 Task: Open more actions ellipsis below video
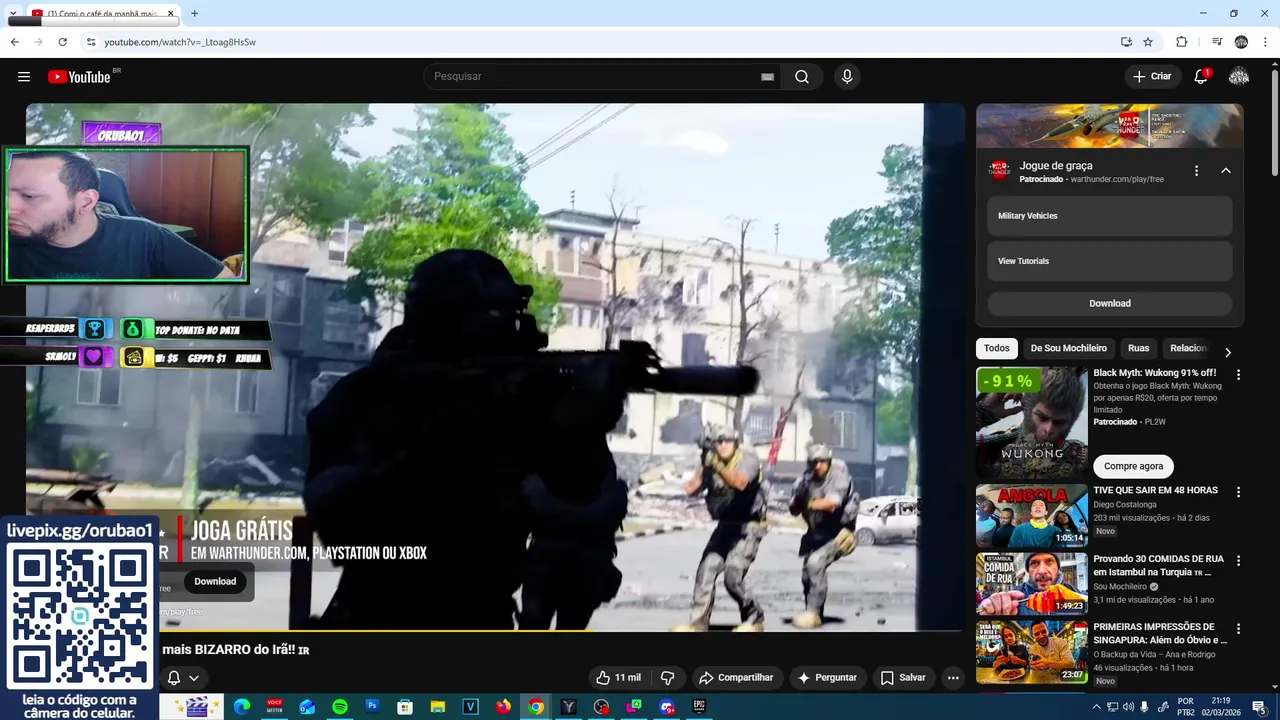(x=953, y=678)
